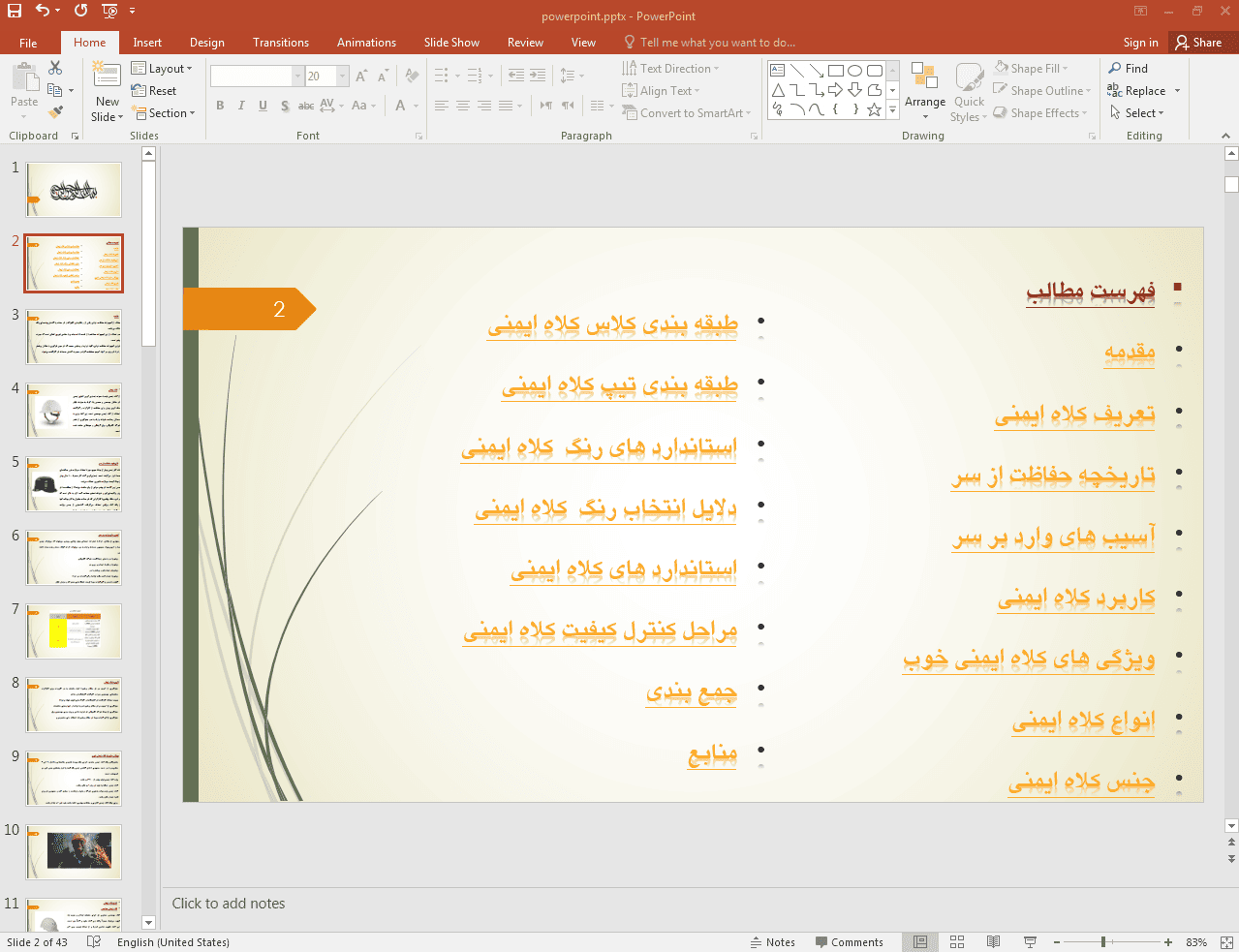
Task: Expand the font size dropdown
Action: (343, 76)
